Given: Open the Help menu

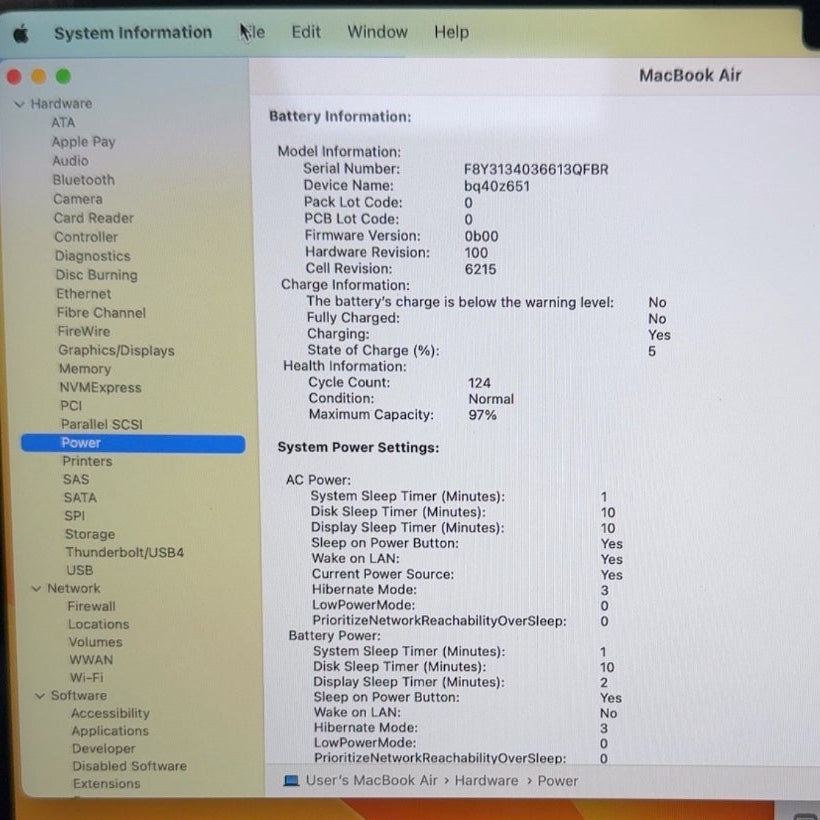Looking at the screenshot, I should [451, 32].
